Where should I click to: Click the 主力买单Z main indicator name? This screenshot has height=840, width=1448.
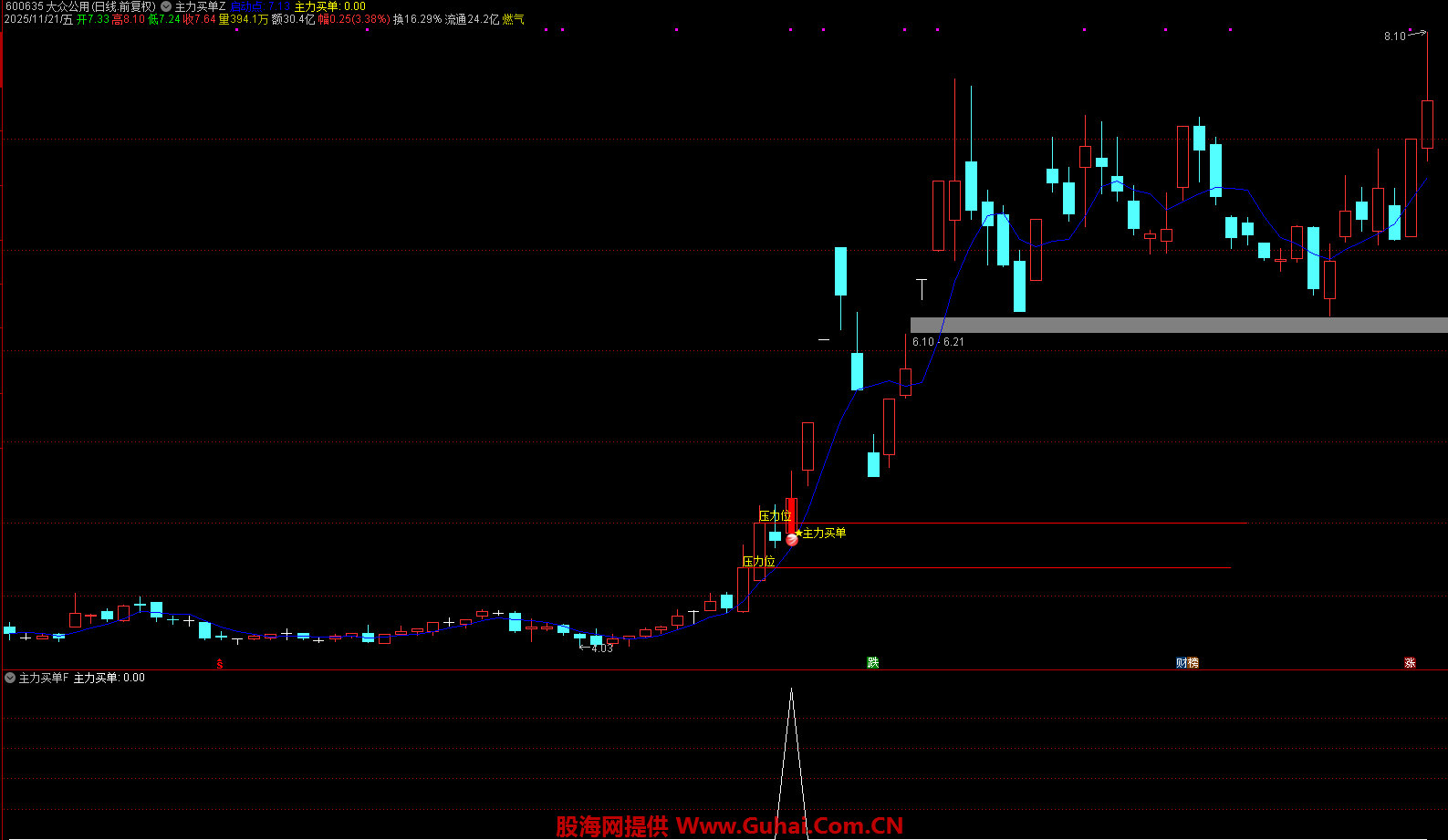[x=200, y=6]
